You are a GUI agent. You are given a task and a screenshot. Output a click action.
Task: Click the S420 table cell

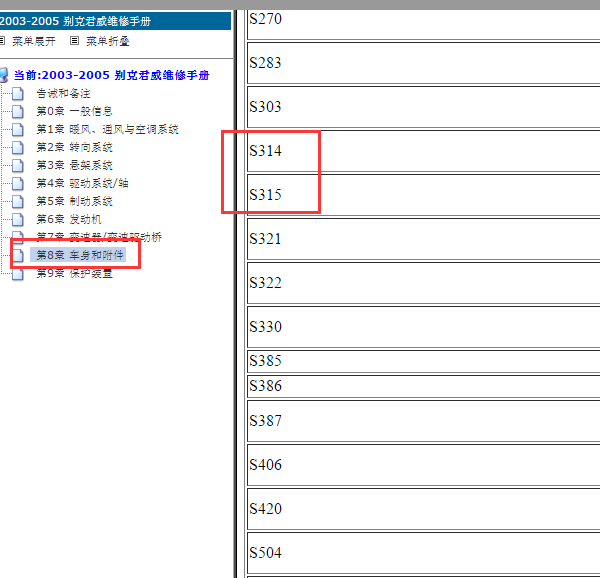[423, 509]
